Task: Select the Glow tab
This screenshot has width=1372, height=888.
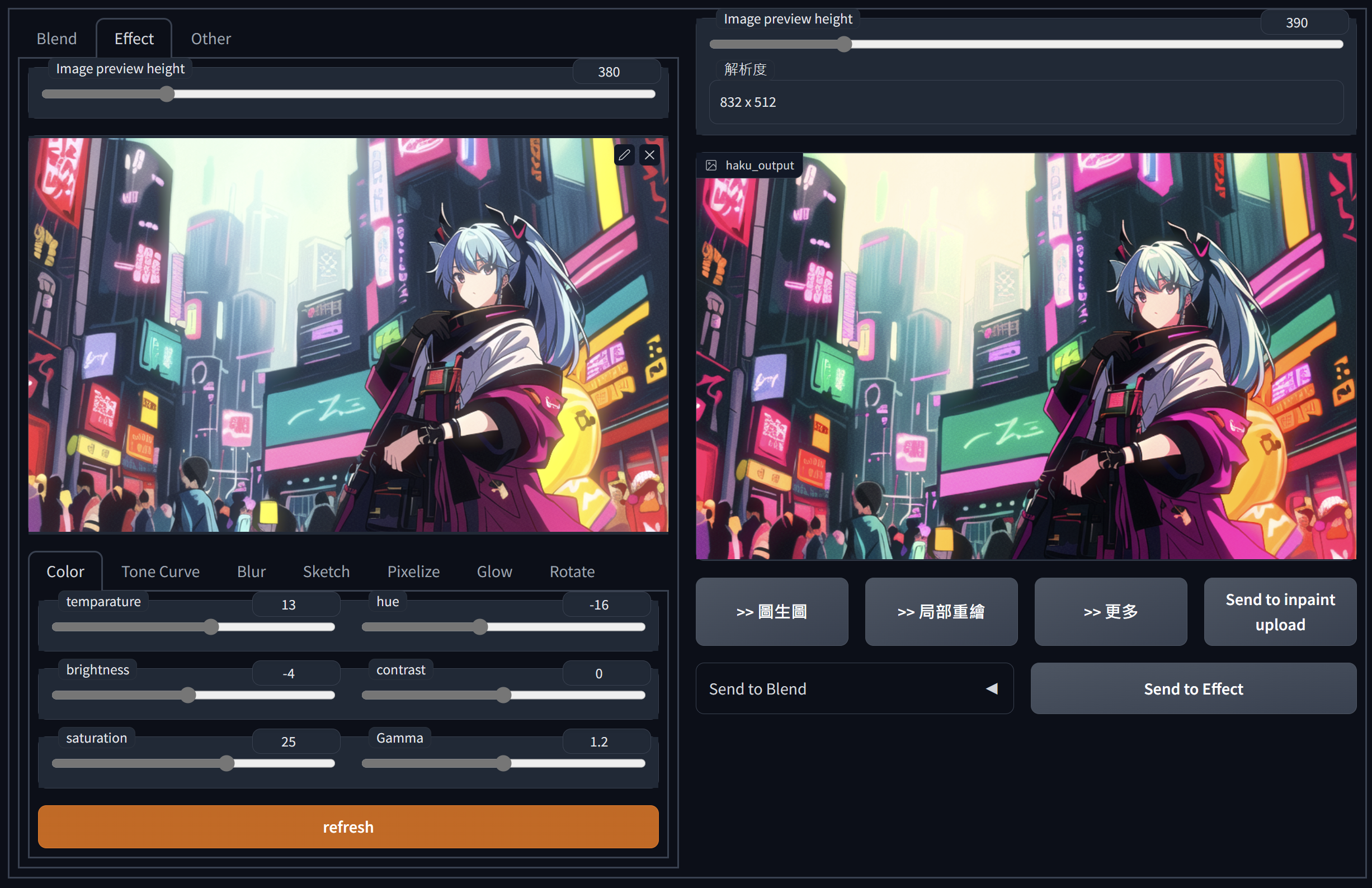Action: pyautogui.click(x=494, y=571)
